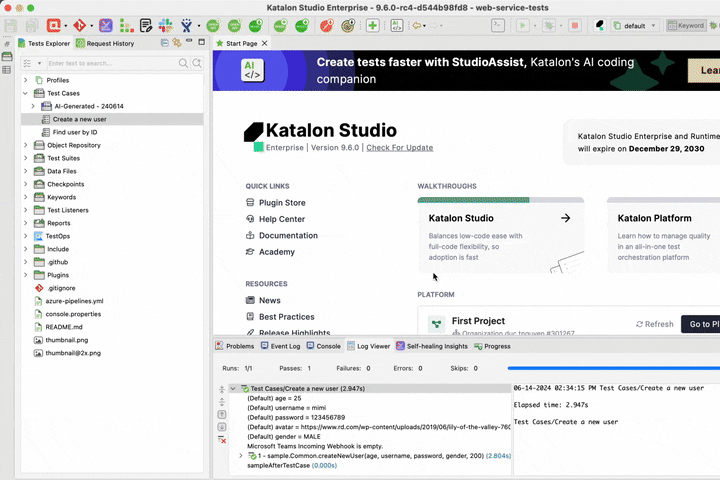720x480 pixels.
Task: Click the Debug bug toolbar icon
Action: coord(549,25)
